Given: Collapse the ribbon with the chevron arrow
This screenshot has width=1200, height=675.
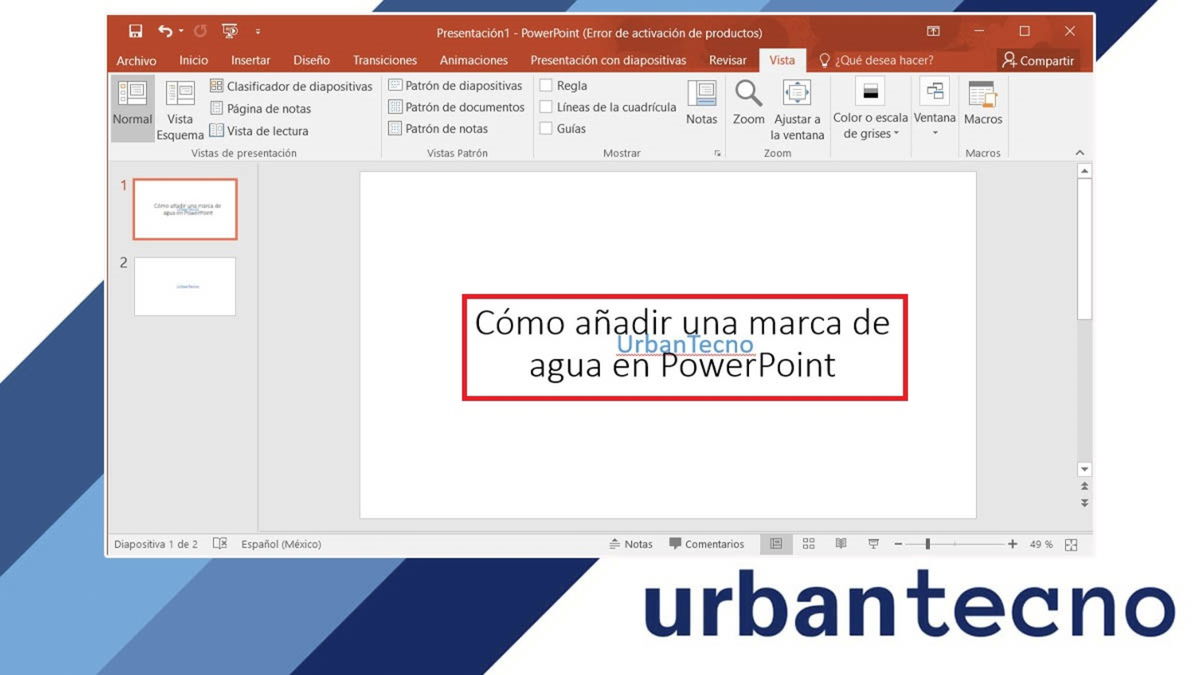Looking at the screenshot, I should pyautogui.click(x=1080, y=152).
